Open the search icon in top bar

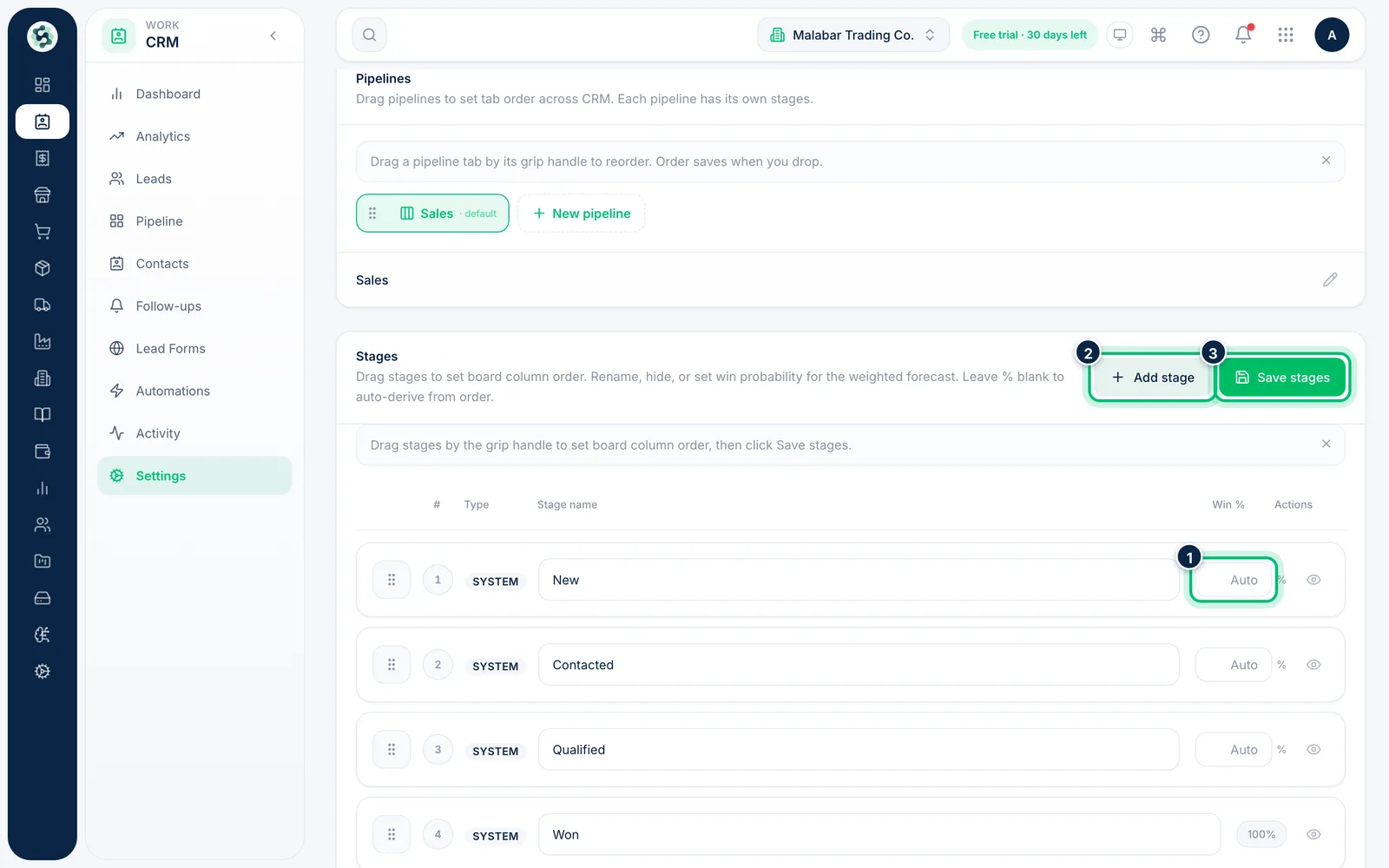(x=369, y=35)
